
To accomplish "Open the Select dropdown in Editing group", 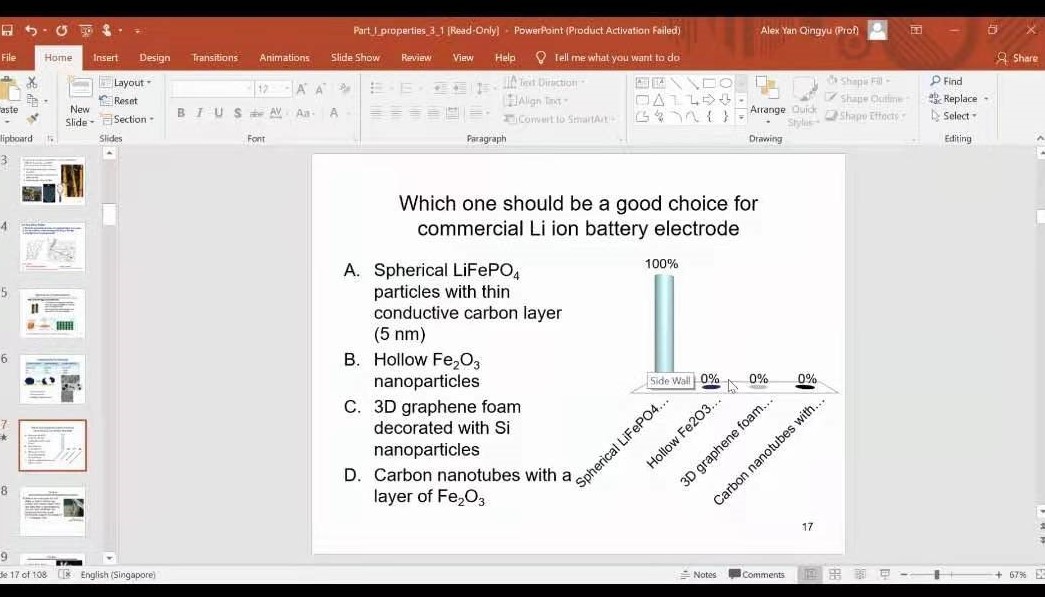I will tap(954, 116).
